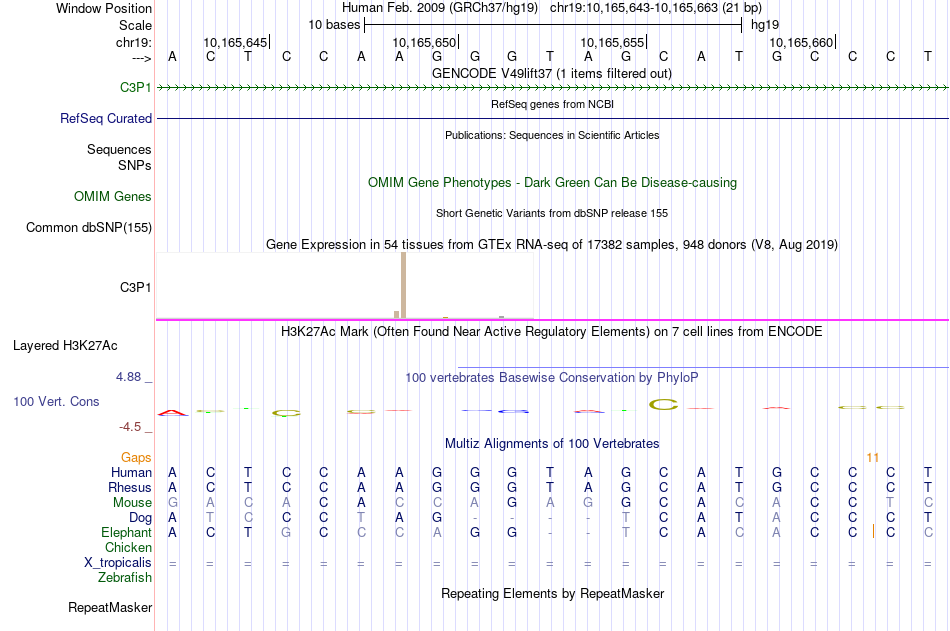950x631 pixels.
Task: Click the green C3P1 gene arrow line
Action: tap(552, 88)
